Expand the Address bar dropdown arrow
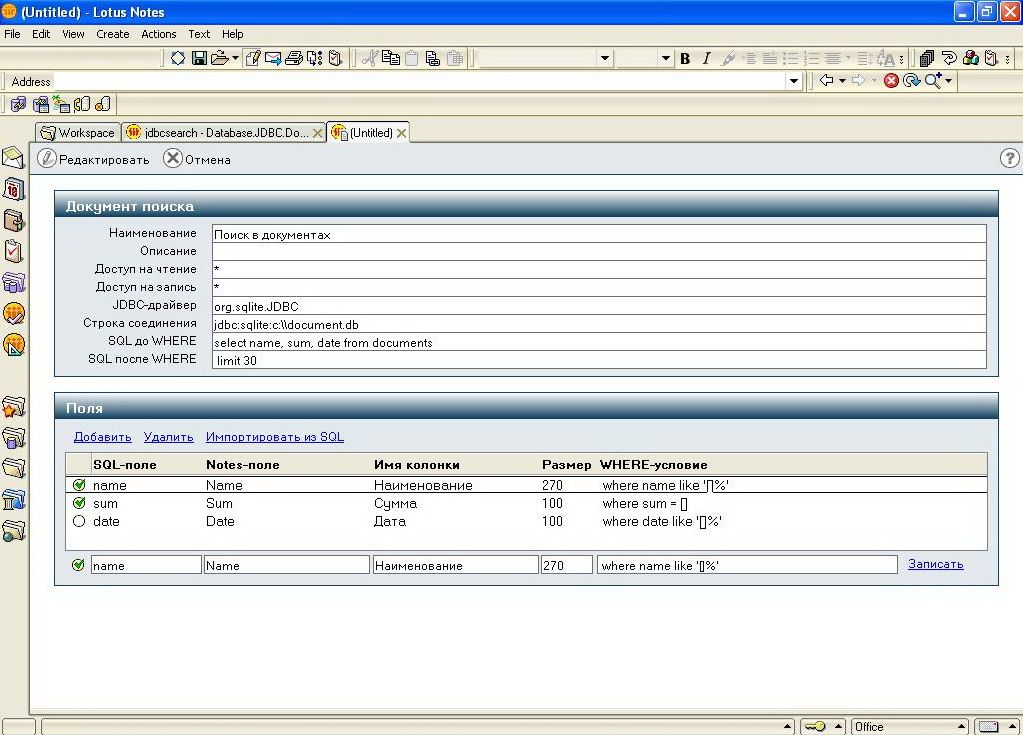This screenshot has width=1023, height=735. pos(794,81)
